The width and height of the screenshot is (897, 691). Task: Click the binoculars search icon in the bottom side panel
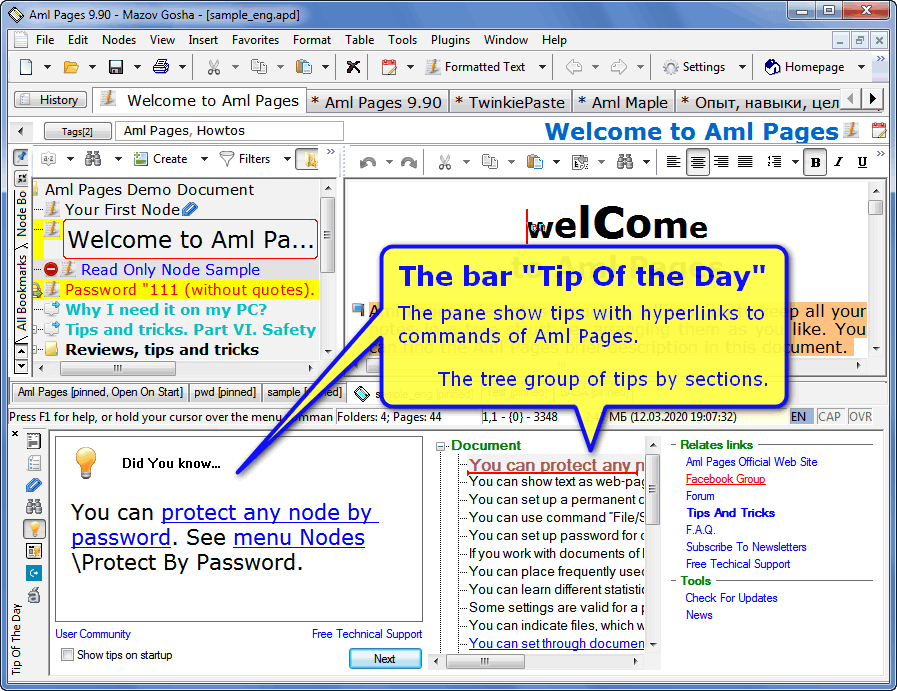pyautogui.click(x=34, y=507)
